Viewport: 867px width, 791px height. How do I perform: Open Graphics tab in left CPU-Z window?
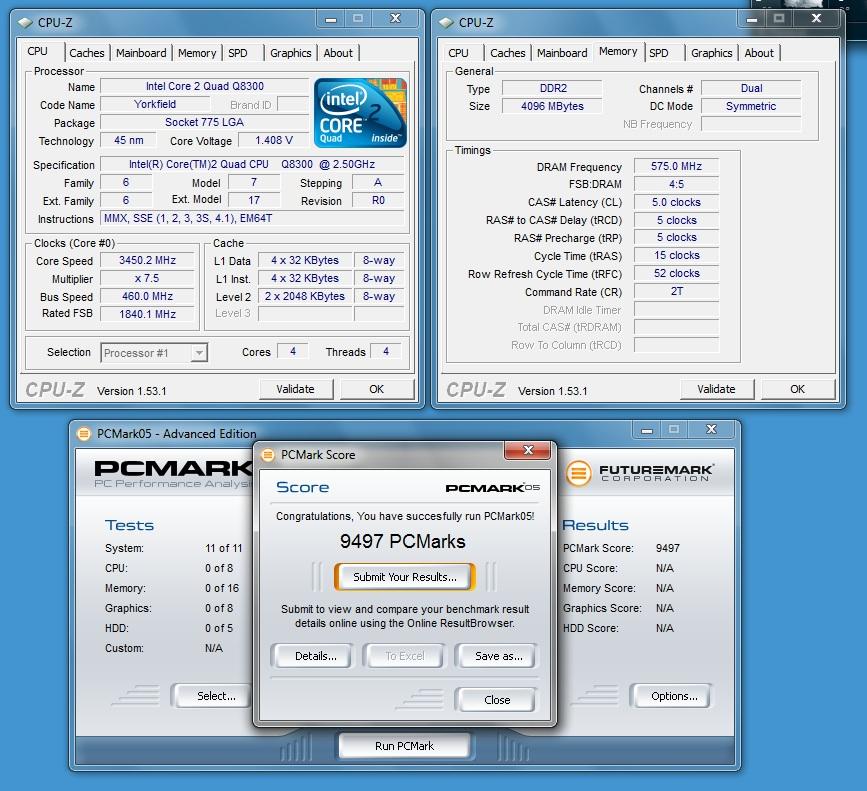coord(291,53)
